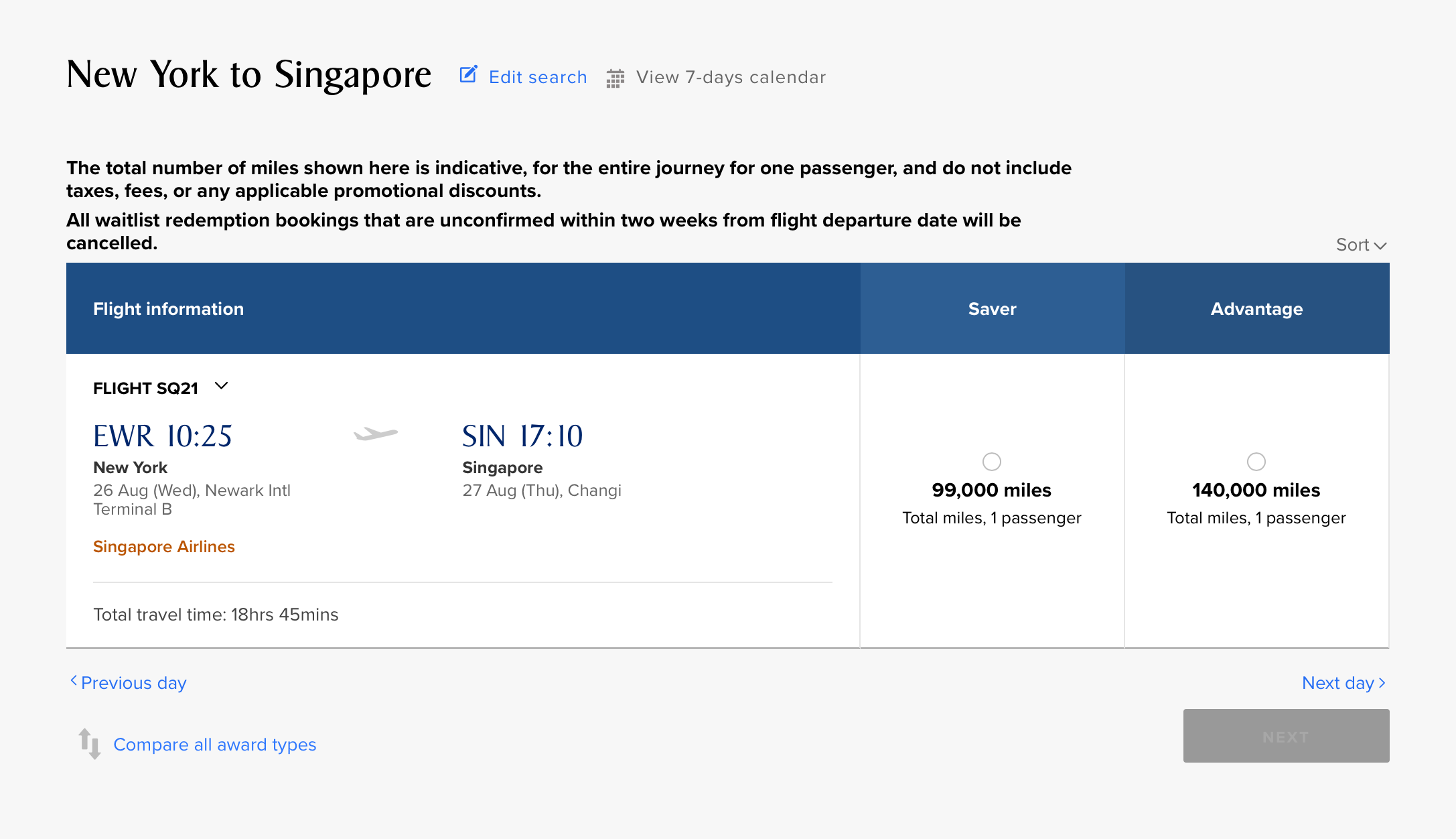Click the Saver column header

click(992, 308)
